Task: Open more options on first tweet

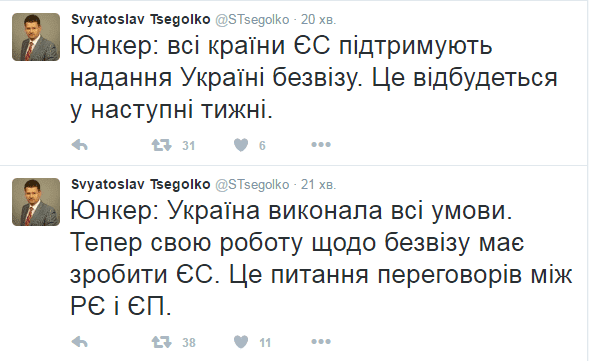Action: (321, 145)
